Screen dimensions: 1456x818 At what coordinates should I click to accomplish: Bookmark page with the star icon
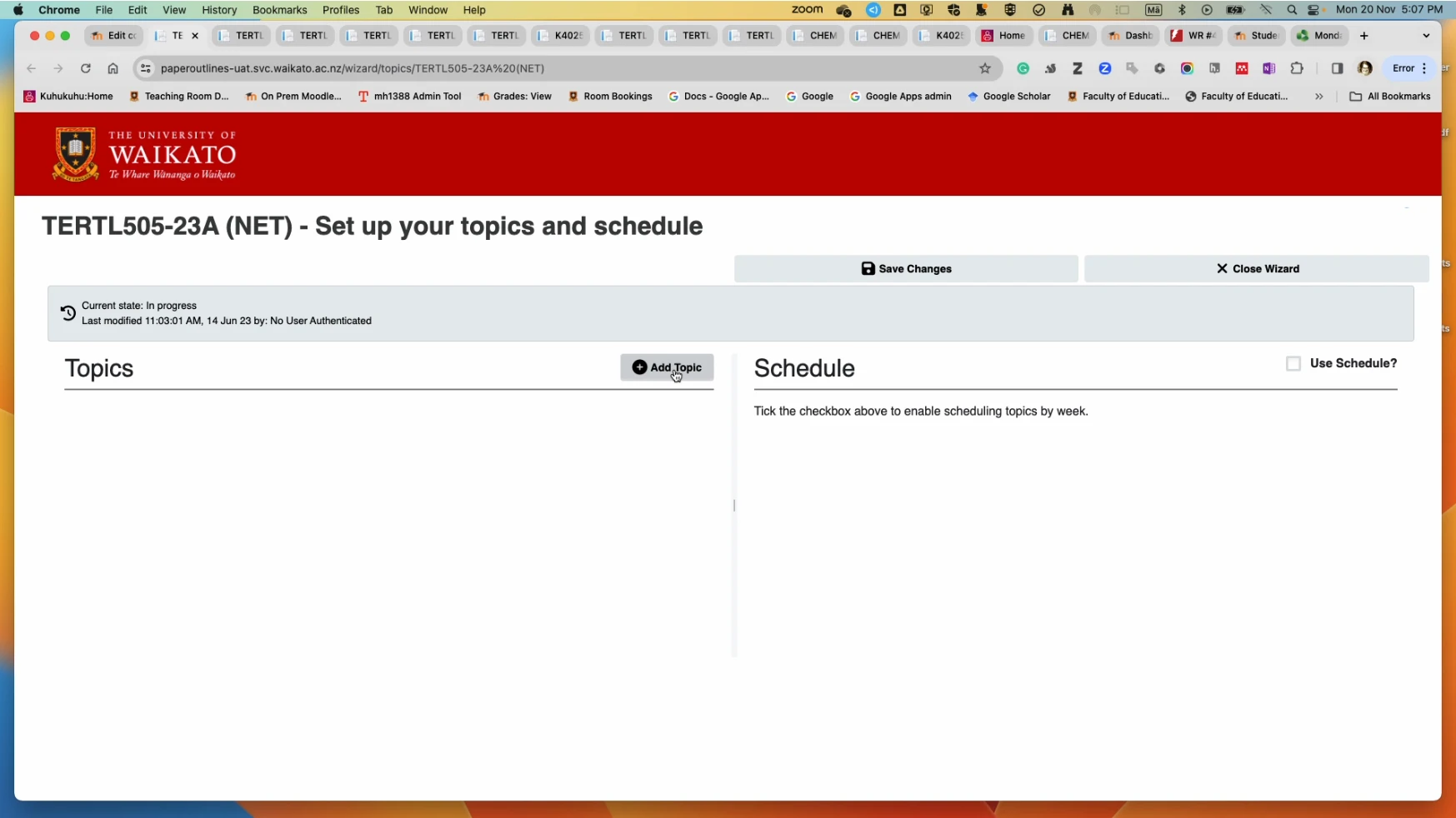pos(985,68)
